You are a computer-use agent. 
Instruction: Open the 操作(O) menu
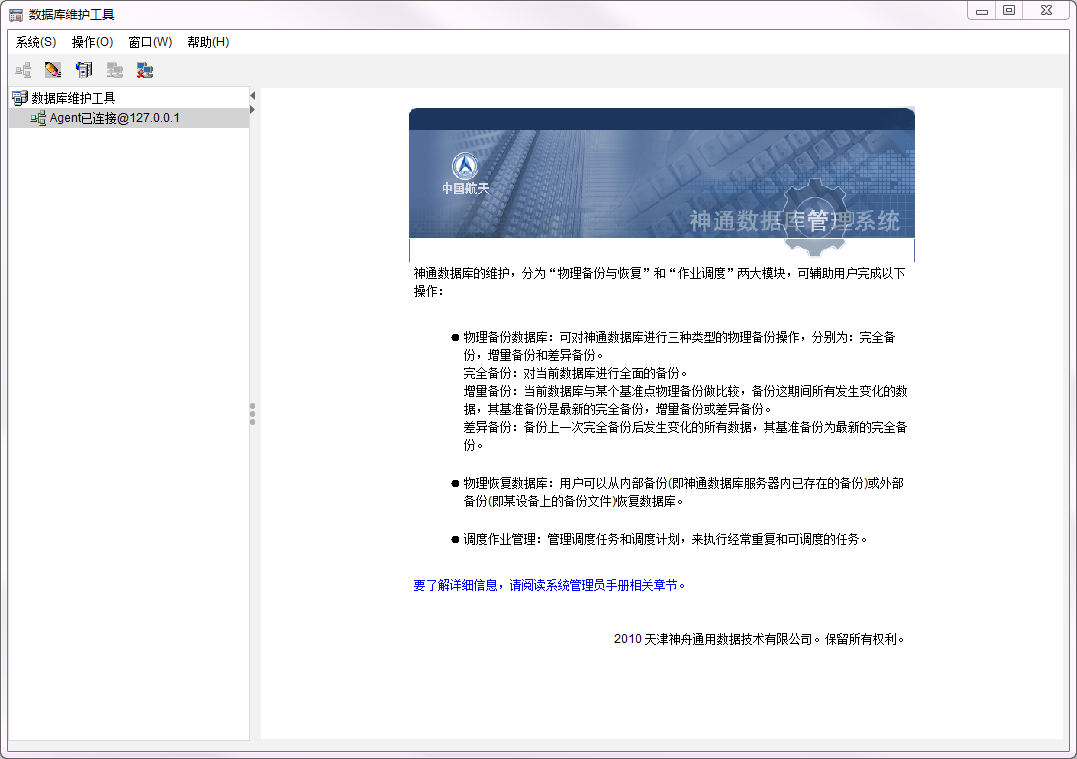pyautogui.click(x=92, y=42)
